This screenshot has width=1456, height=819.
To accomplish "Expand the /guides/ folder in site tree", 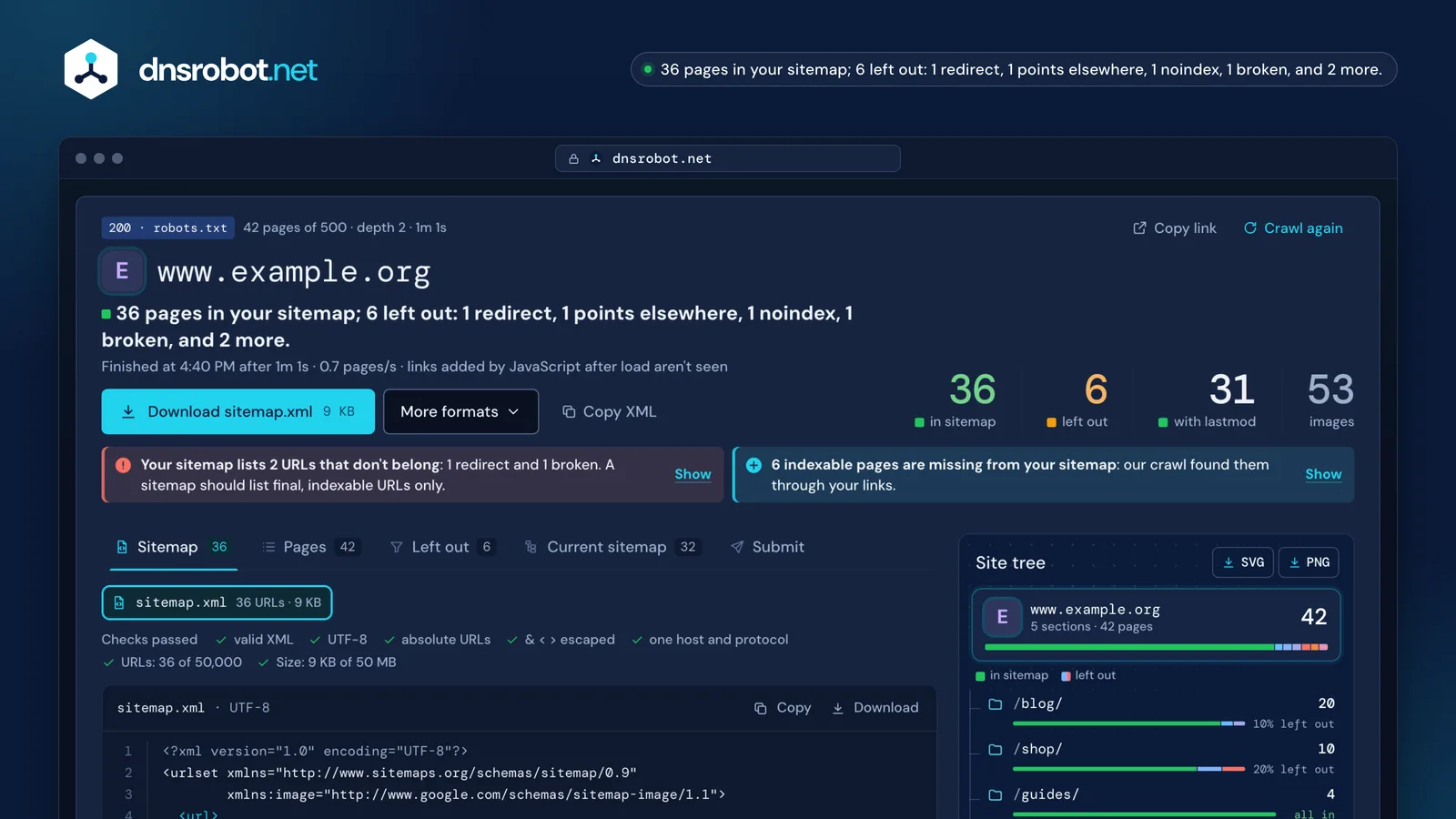I will (x=996, y=794).
